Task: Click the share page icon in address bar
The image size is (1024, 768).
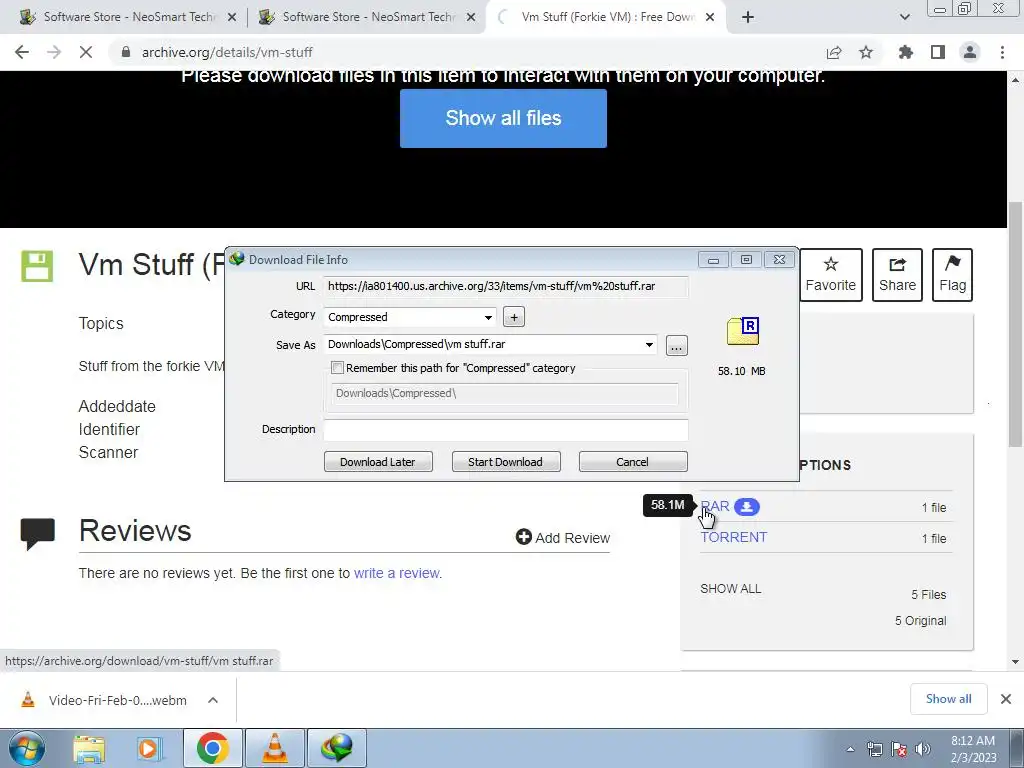Action: (x=833, y=52)
